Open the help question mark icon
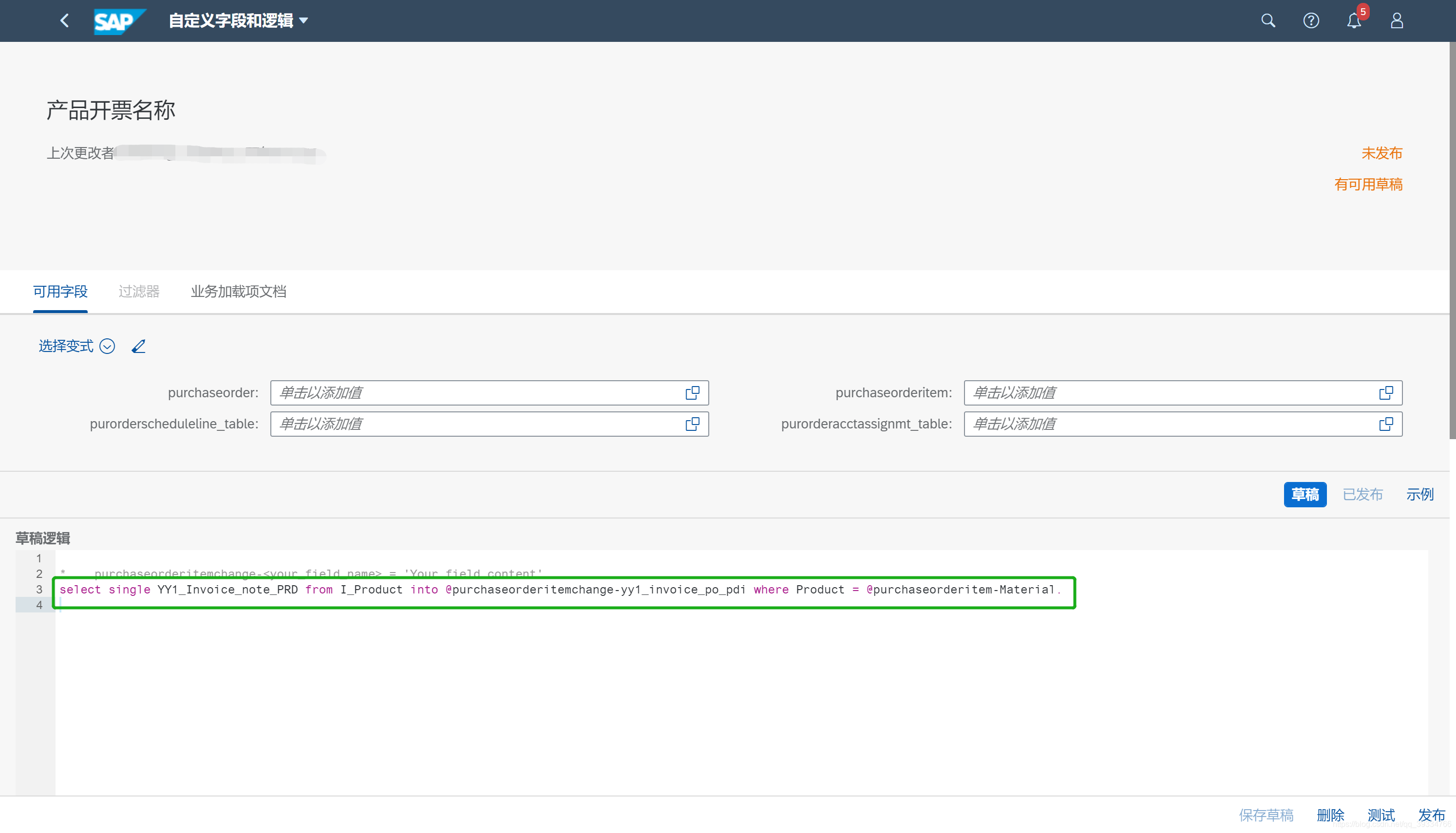Viewport: 1456px width, 833px height. pos(1311,21)
